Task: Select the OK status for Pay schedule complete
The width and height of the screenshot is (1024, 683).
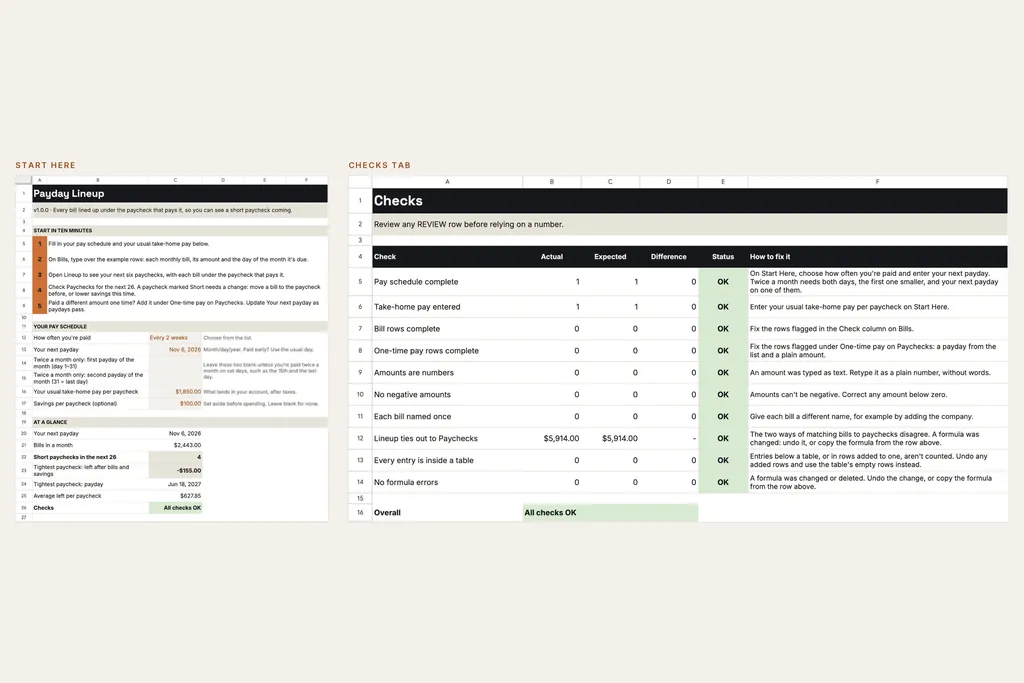Action: [723, 281]
